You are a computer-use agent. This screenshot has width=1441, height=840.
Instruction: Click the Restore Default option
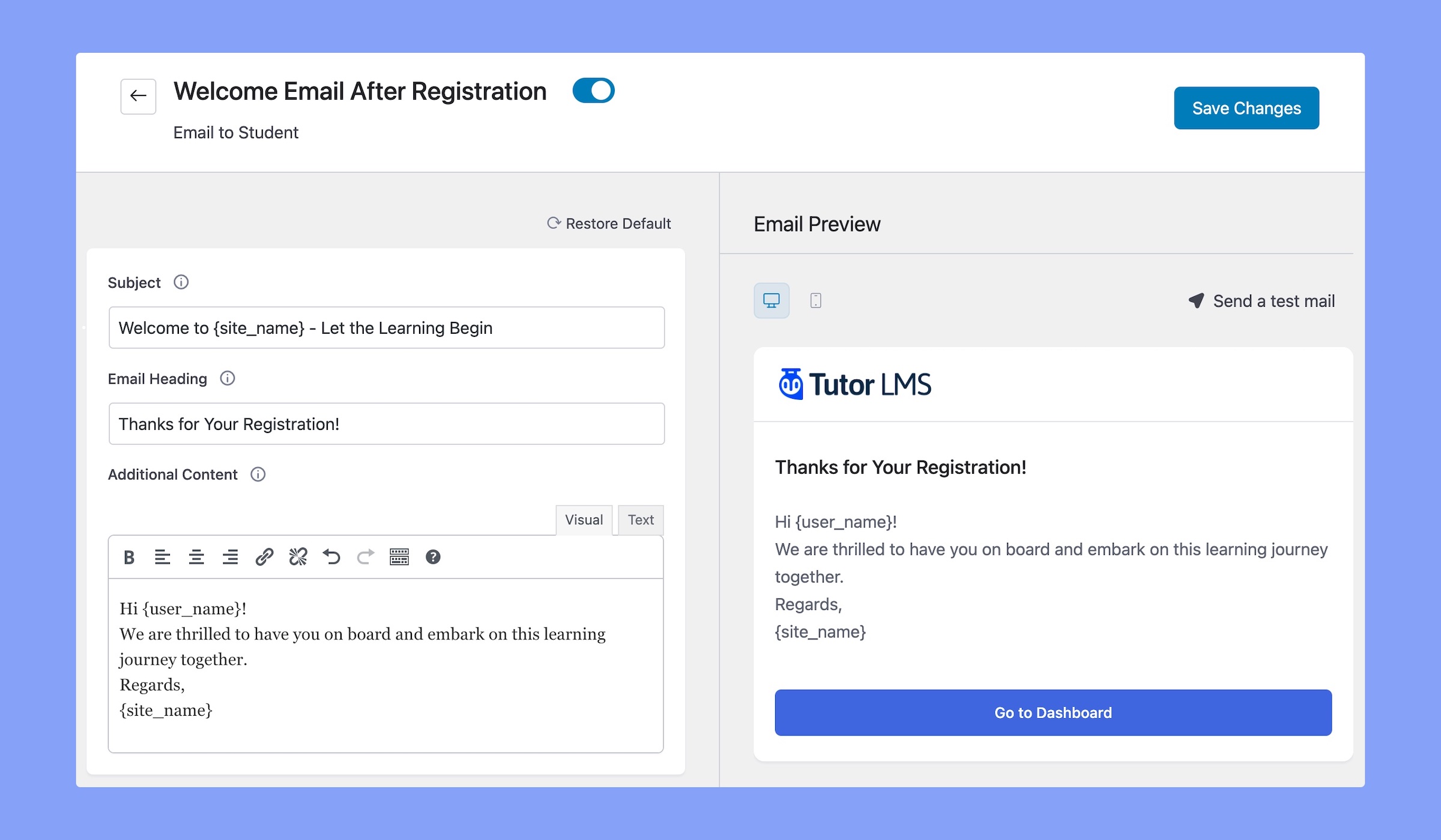608,223
